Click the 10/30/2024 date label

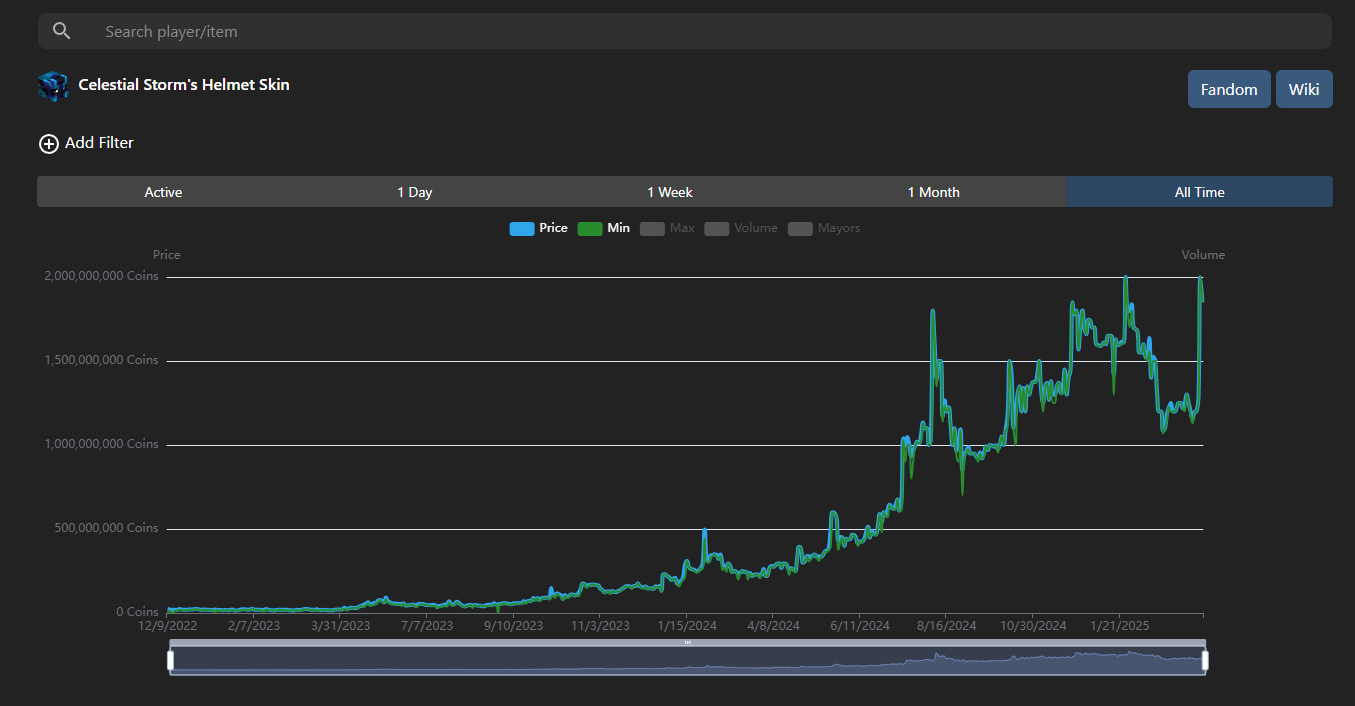1032,626
